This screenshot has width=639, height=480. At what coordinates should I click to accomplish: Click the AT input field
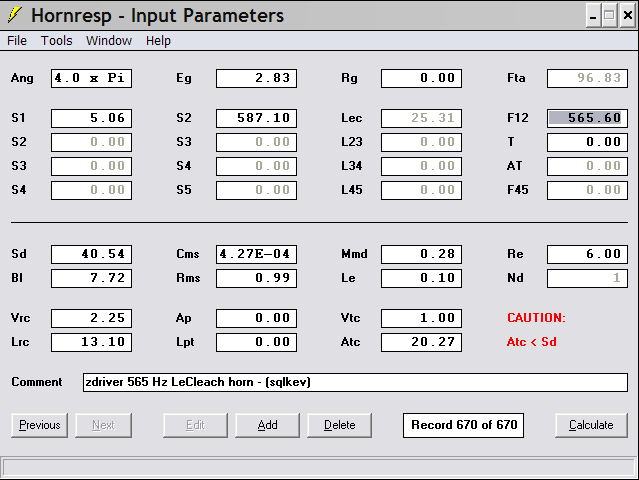[x=587, y=166]
